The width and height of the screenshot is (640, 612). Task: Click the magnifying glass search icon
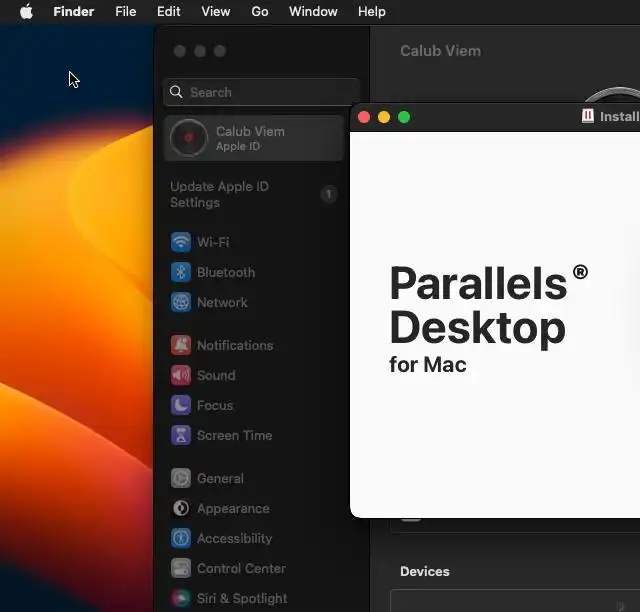tap(176, 92)
